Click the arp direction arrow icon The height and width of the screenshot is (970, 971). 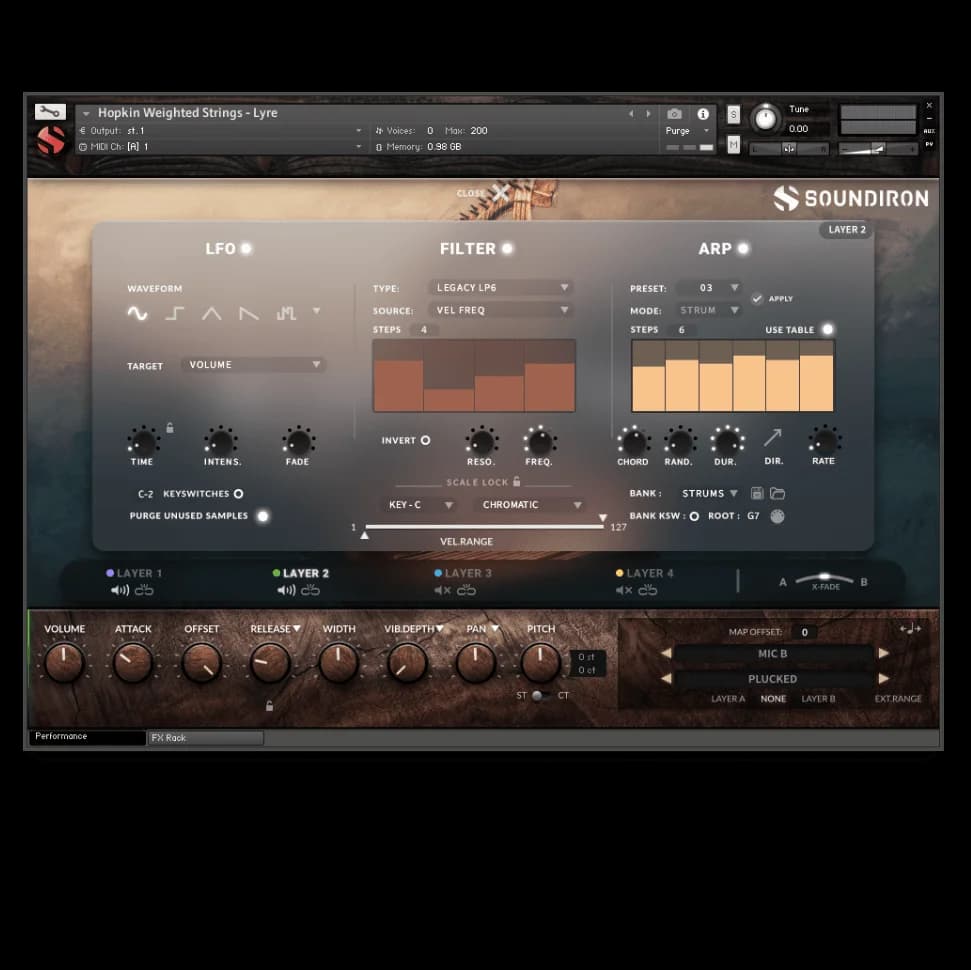point(773,438)
